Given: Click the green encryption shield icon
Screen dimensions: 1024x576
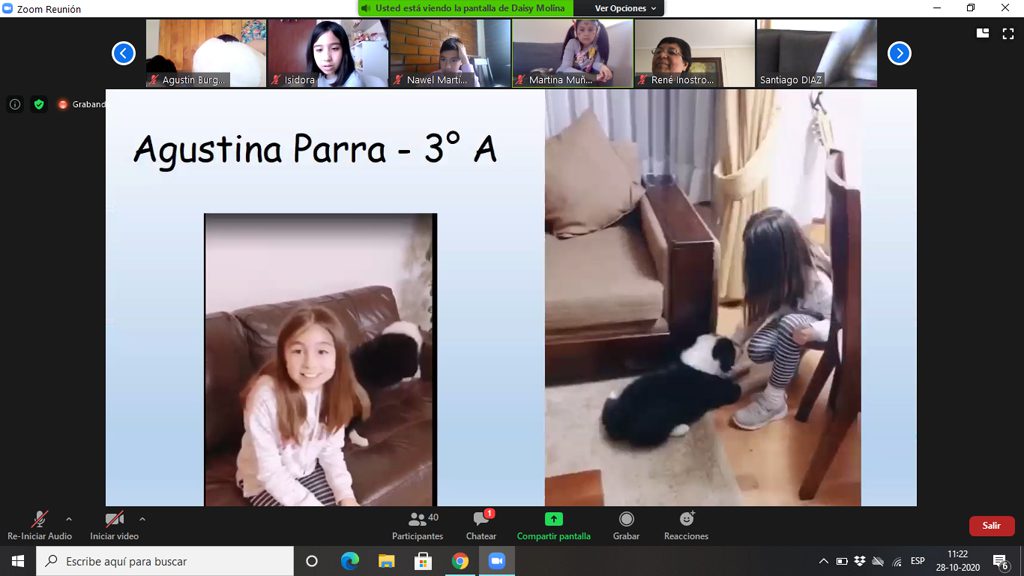Looking at the screenshot, I should (39, 104).
